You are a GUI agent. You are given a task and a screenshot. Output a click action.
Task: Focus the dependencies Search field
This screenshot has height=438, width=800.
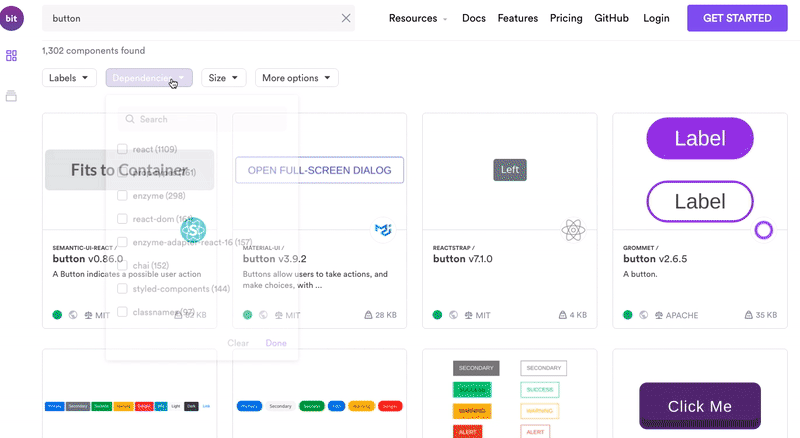tap(202, 119)
